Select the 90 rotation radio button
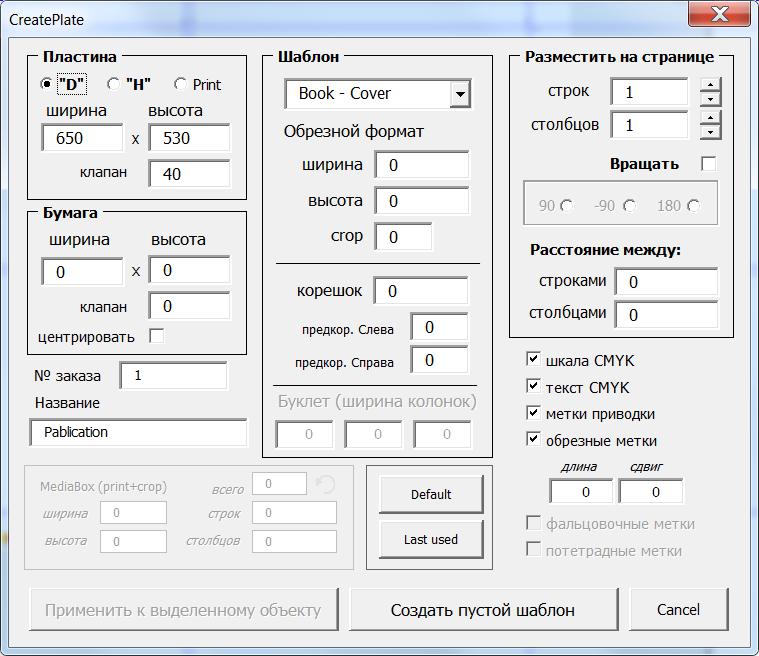 click(566, 206)
